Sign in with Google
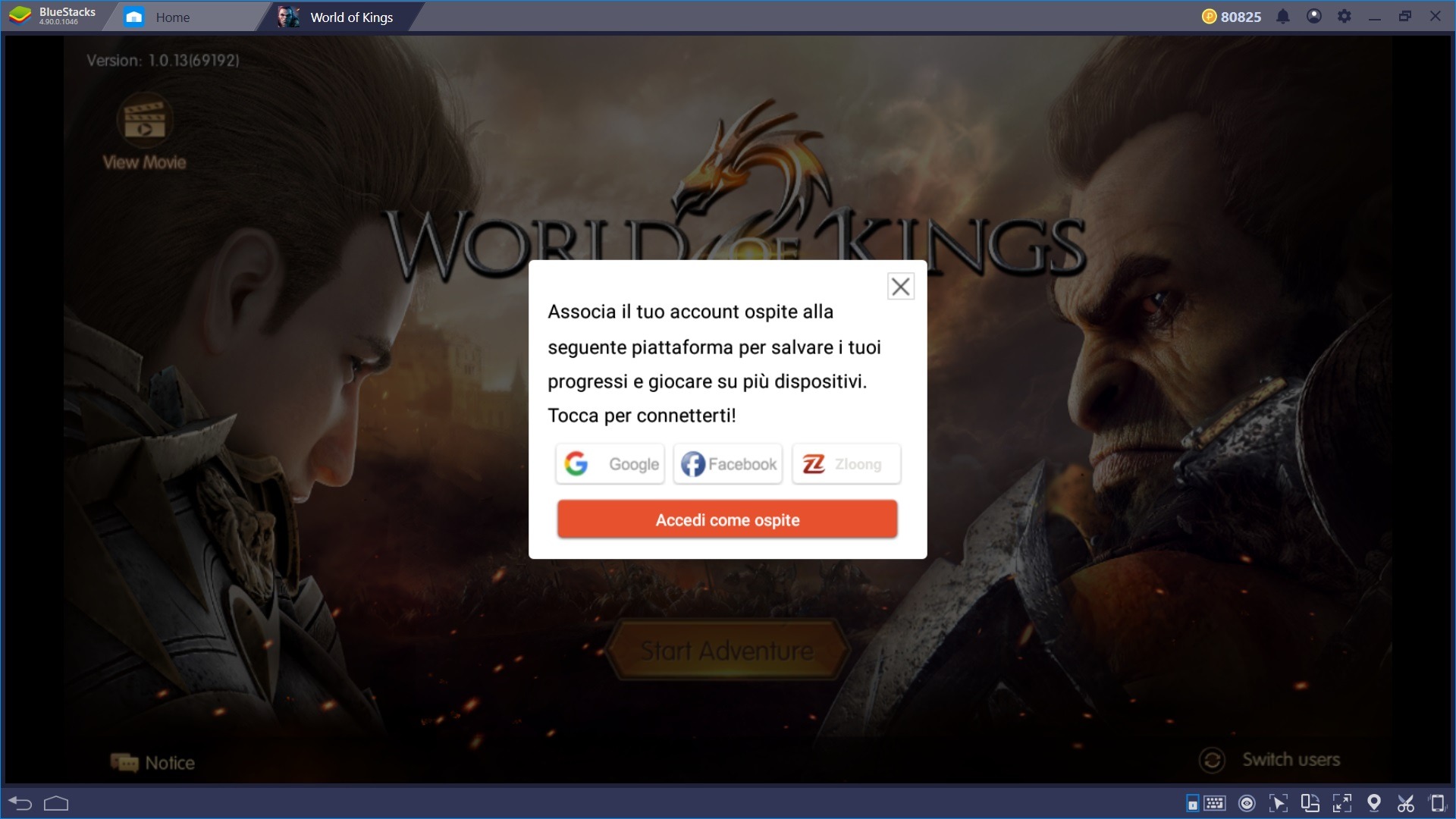1456x819 pixels. point(610,464)
